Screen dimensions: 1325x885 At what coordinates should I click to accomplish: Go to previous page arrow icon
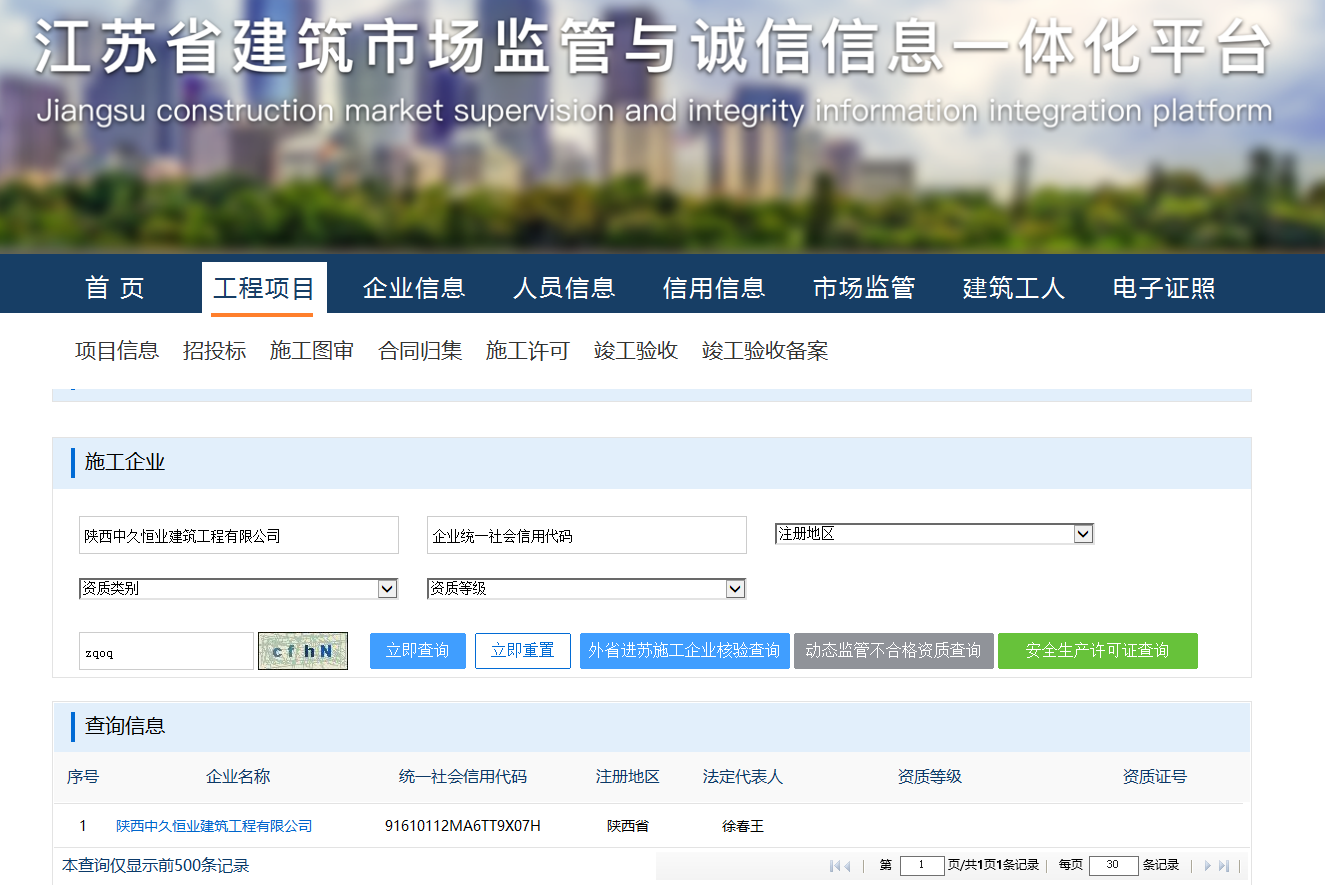847,865
